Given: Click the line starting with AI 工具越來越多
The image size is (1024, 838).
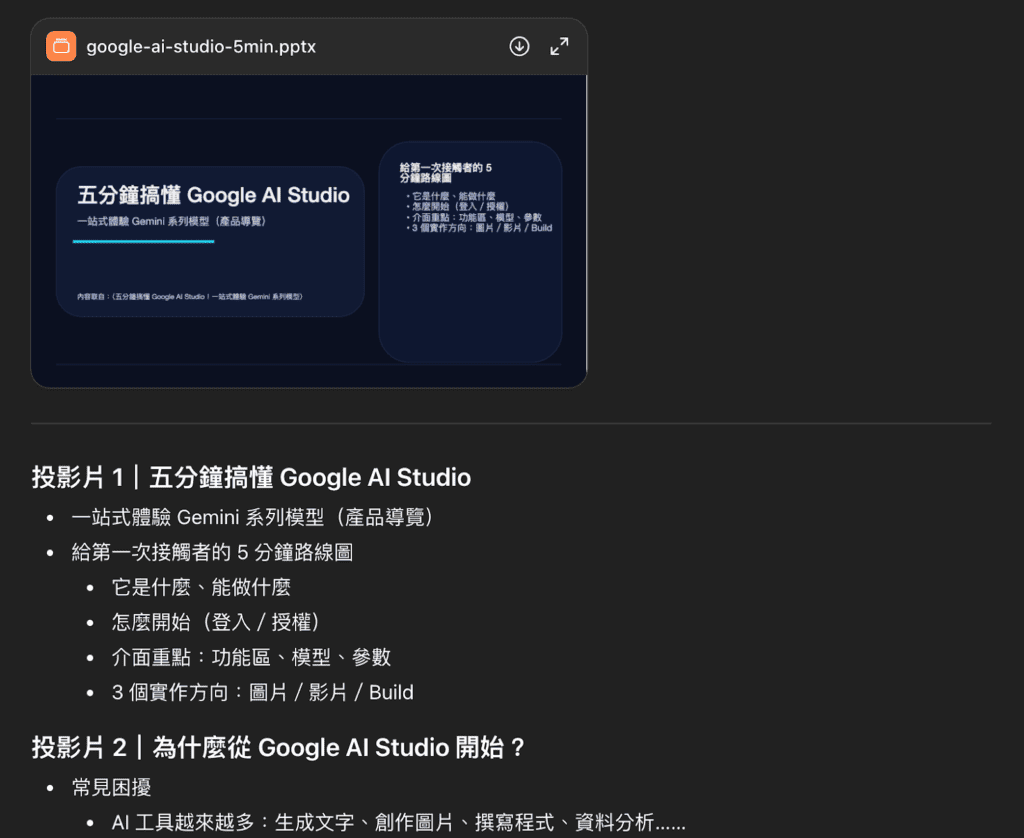Looking at the screenshot, I should click(398, 823).
